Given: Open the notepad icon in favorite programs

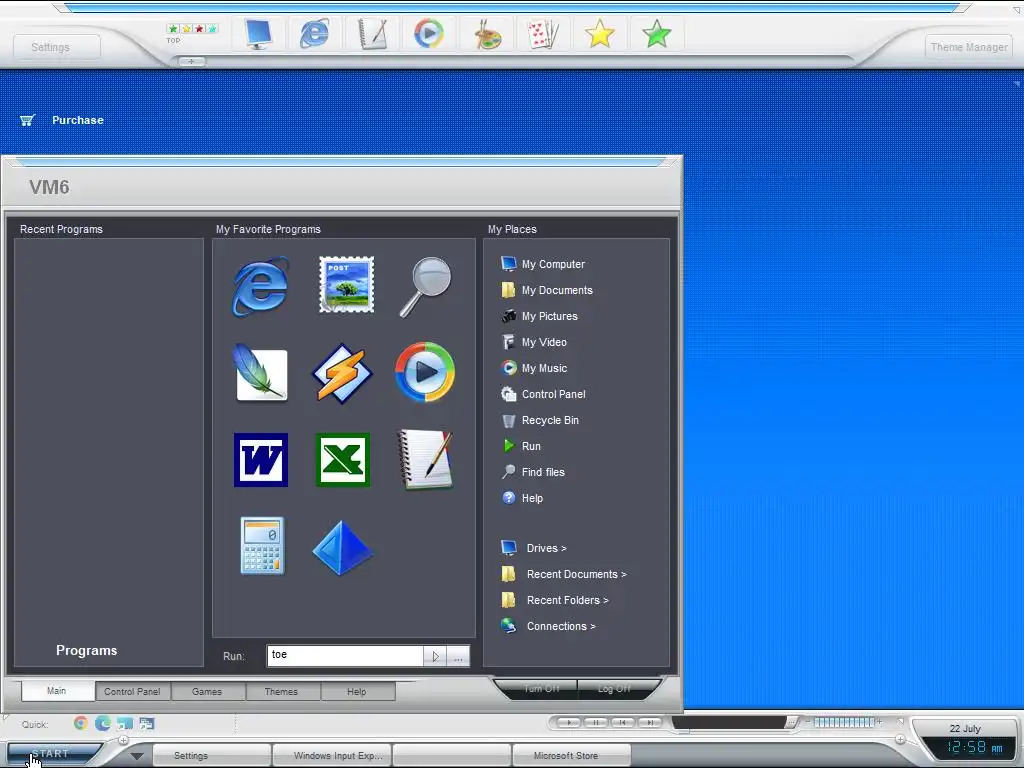Looking at the screenshot, I should coord(425,459).
